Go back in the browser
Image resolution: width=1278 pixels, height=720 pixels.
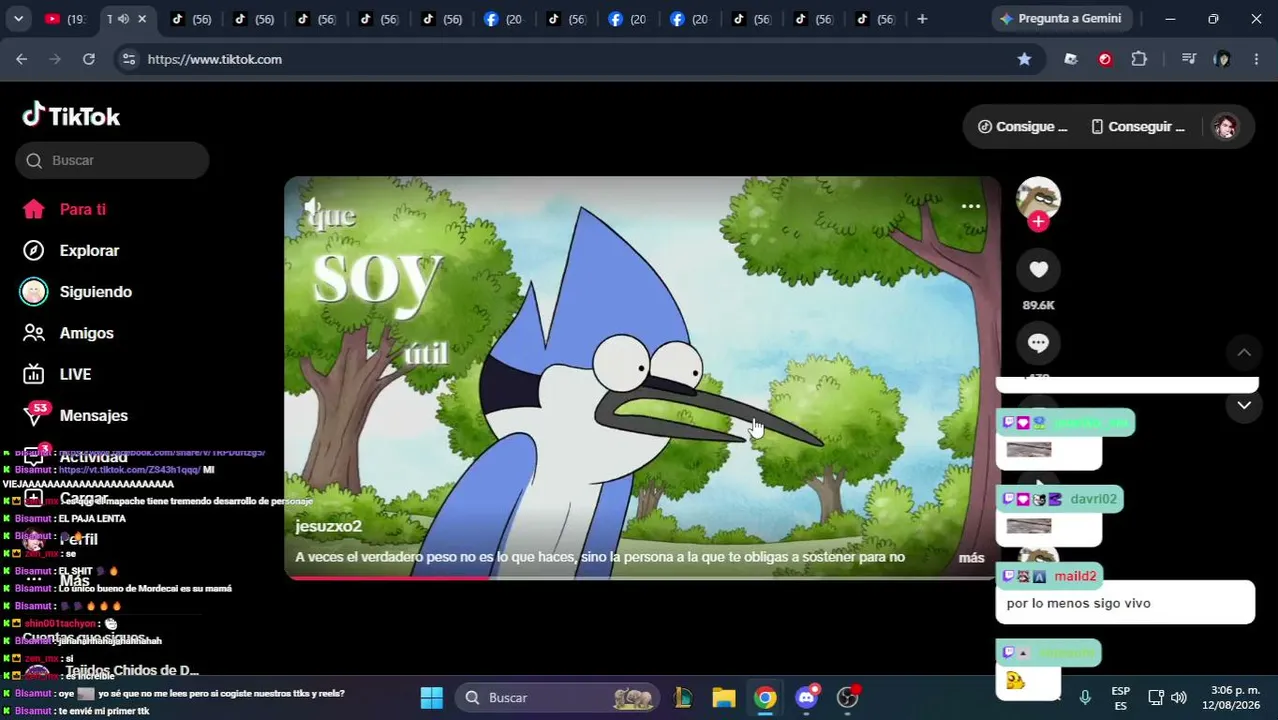pyautogui.click(x=22, y=59)
